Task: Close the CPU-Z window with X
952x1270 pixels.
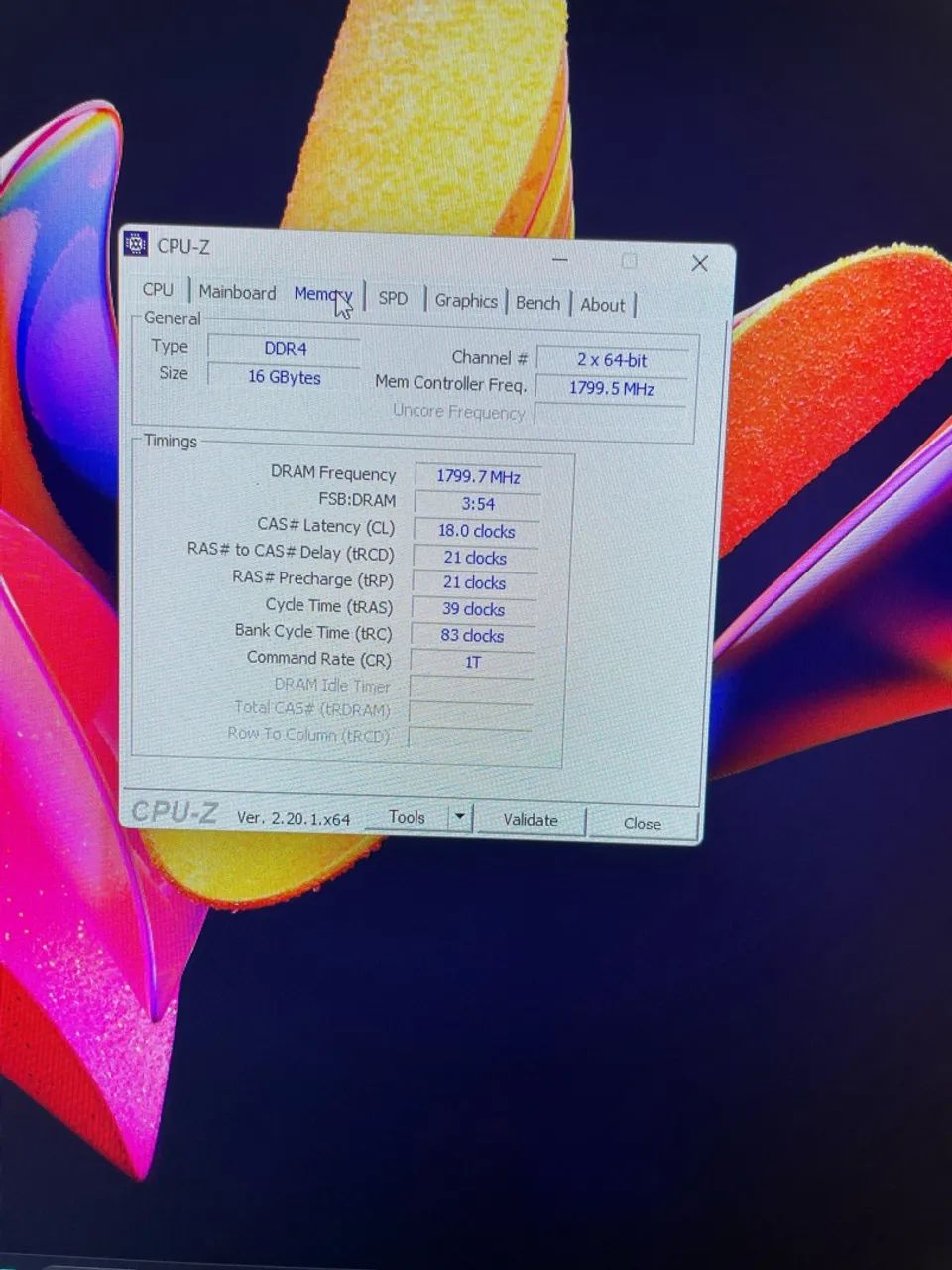Action: click(x=700, y=263)
